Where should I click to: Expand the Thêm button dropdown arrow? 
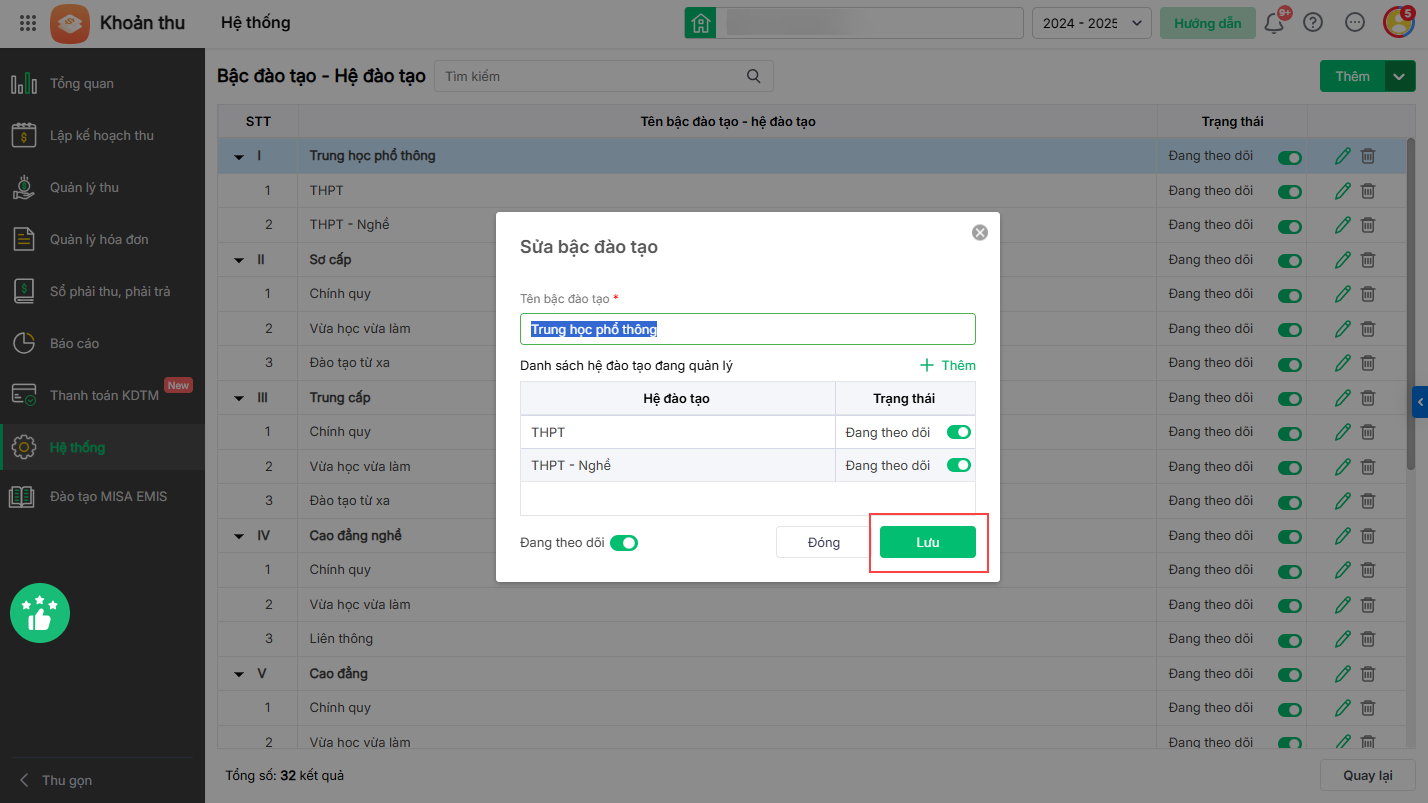(1400, 76)
